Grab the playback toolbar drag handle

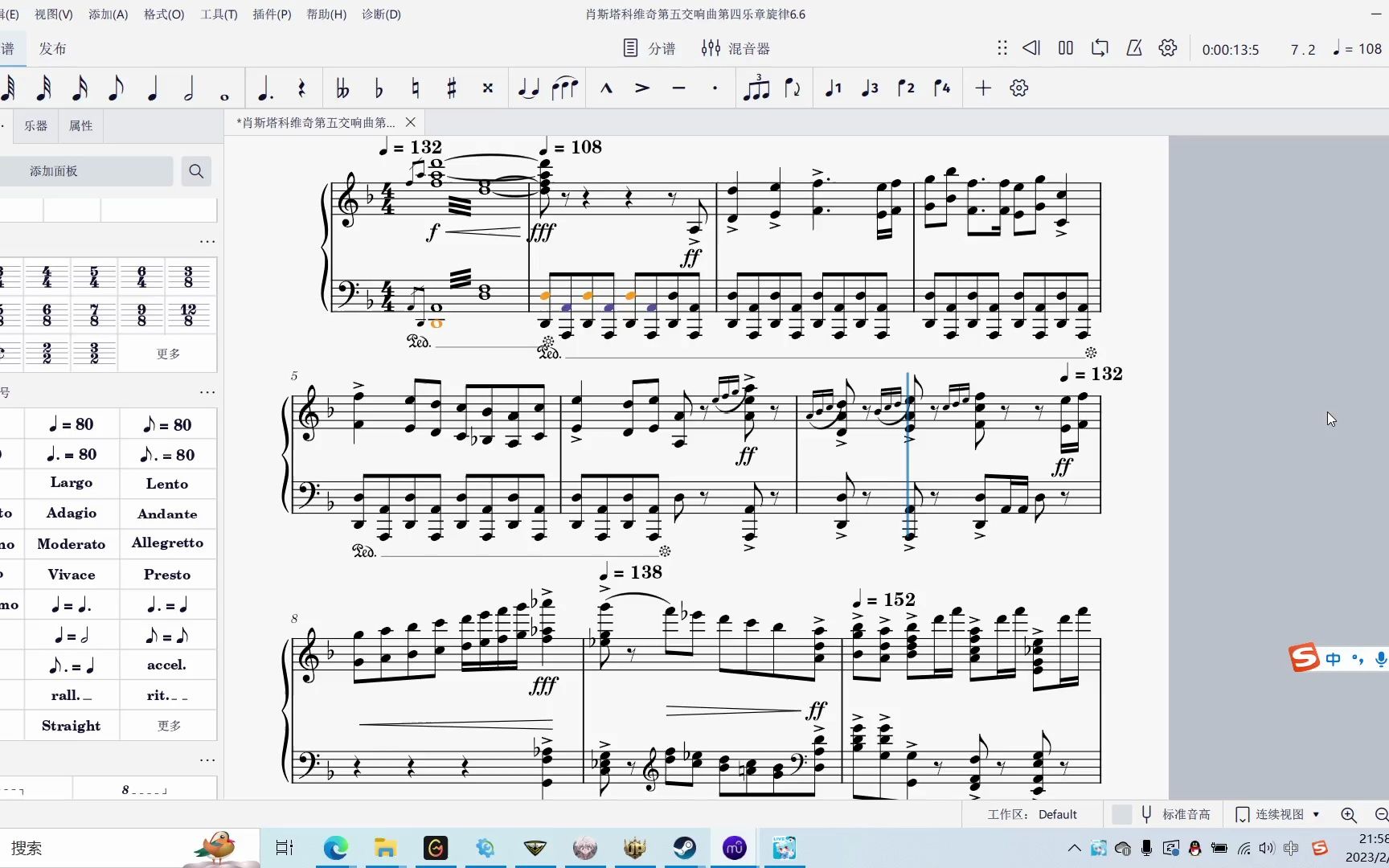click(1002, 48)
